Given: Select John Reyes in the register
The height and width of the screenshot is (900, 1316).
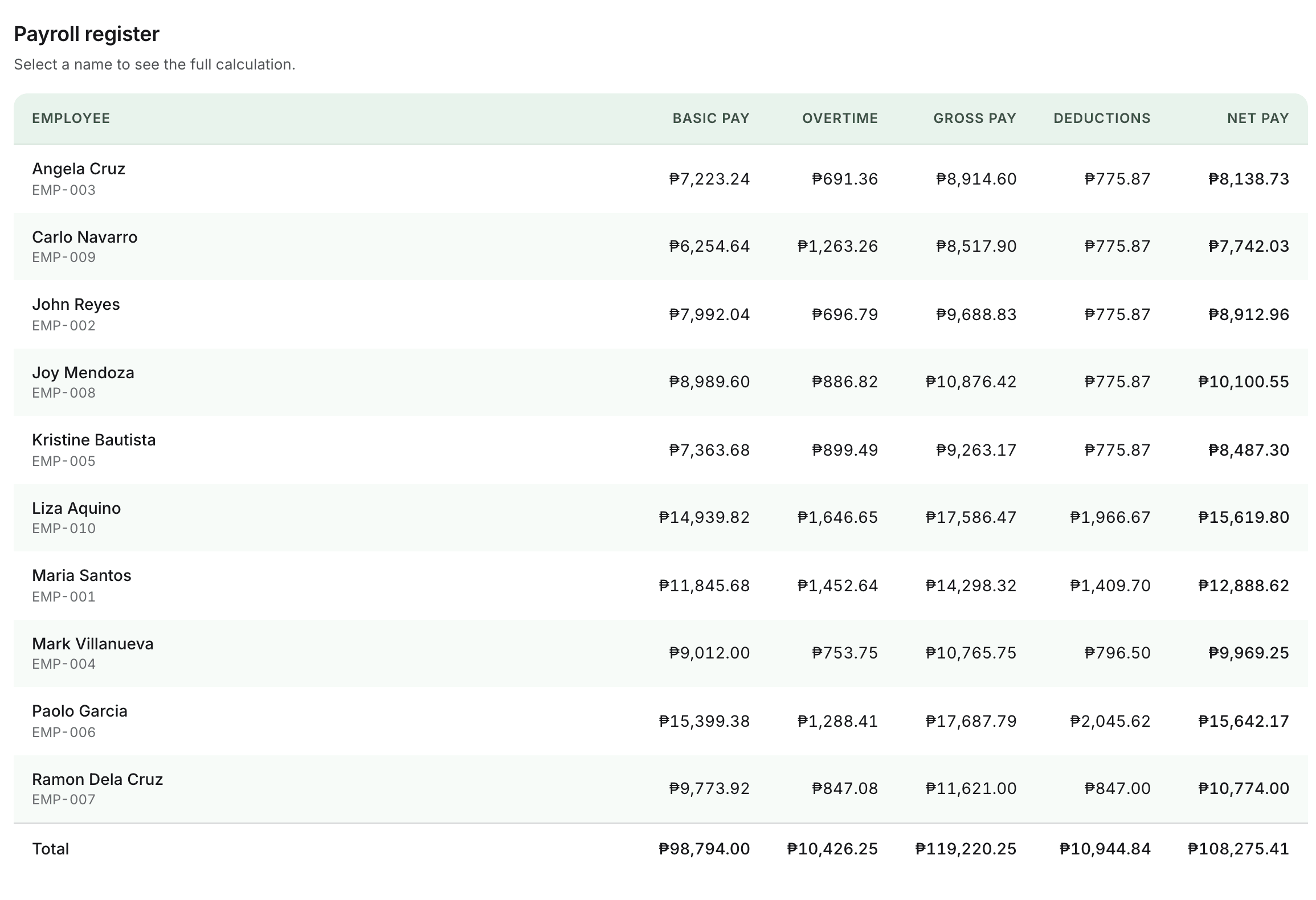Looking at the screenshot, I should (x=76, y=304).
